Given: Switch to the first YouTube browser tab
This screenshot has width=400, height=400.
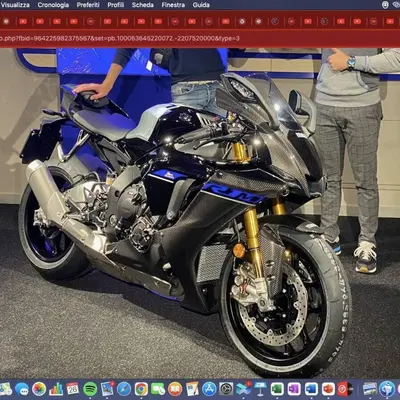Looking at the screenshot, I should click(23, 21).
